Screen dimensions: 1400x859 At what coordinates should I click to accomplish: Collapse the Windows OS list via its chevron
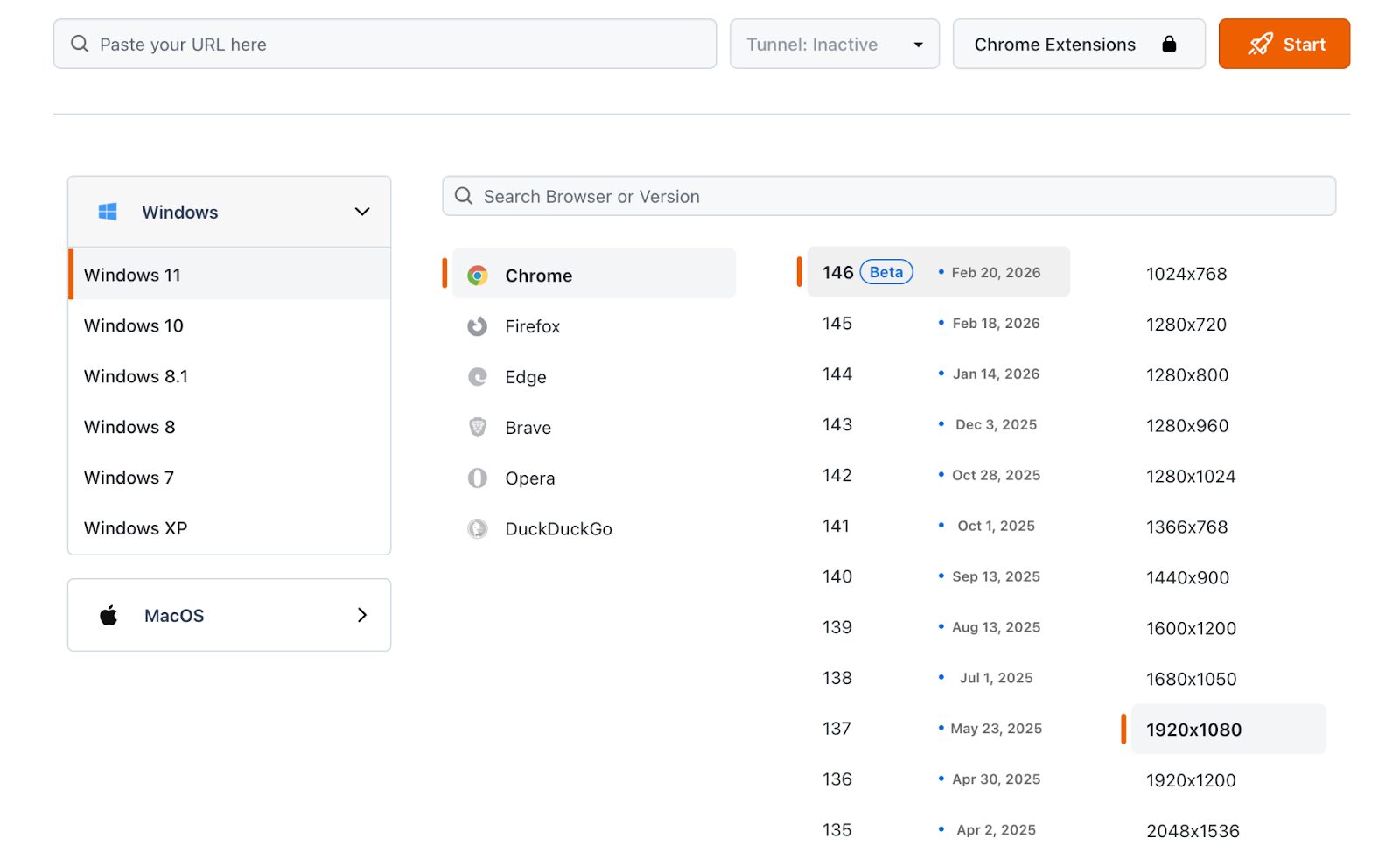click(x=361, y=211)
